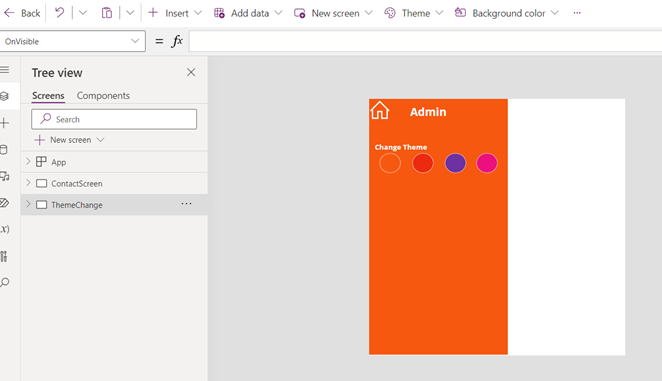The height and width of the screenshot is (381, 662).
Task: Select the App item in the tree
Action: click(59, 162)
